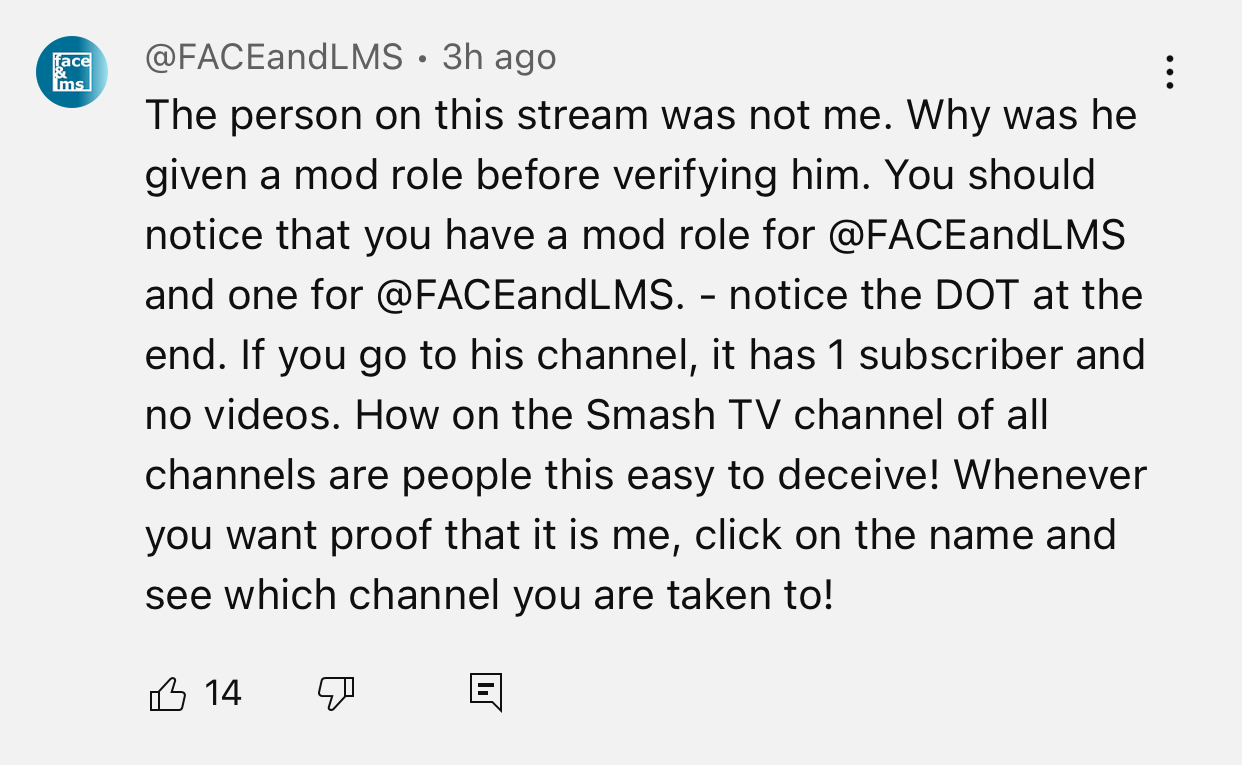The height and width of the screenshot is (766, 1242).
Task: Open the three-dot more options menu
Action: click(x=1169, y=72)
